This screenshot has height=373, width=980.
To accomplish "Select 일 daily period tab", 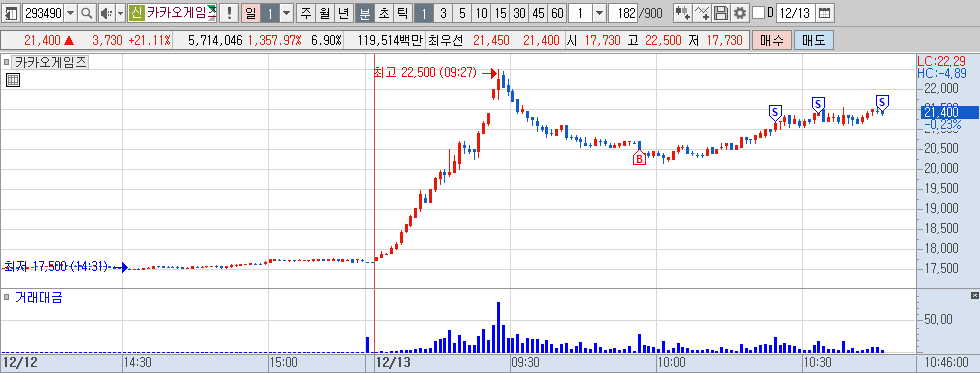I will (250, 12).
